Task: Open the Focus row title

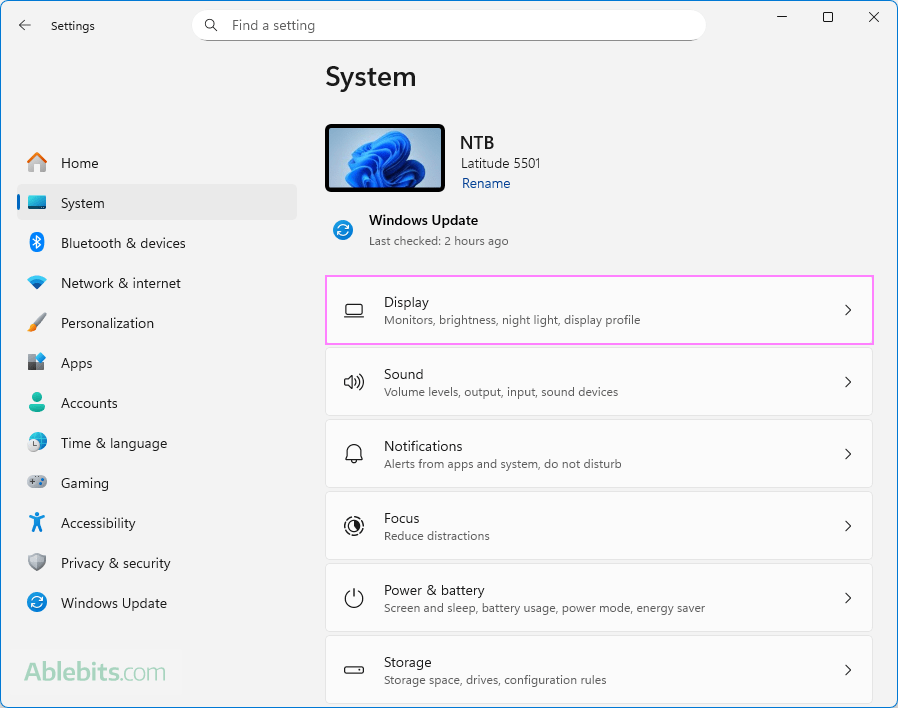Action: (x=401, y=518)
